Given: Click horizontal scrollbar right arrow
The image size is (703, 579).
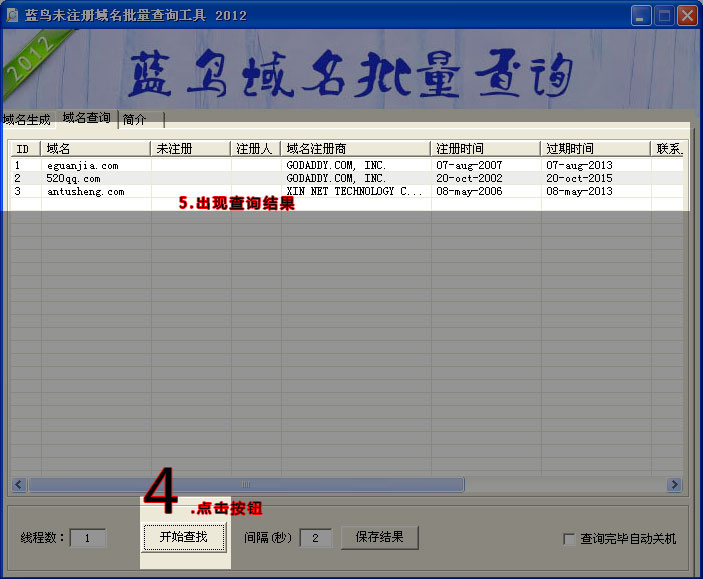Looking at the screenshot, I should [x=674, y=485].
